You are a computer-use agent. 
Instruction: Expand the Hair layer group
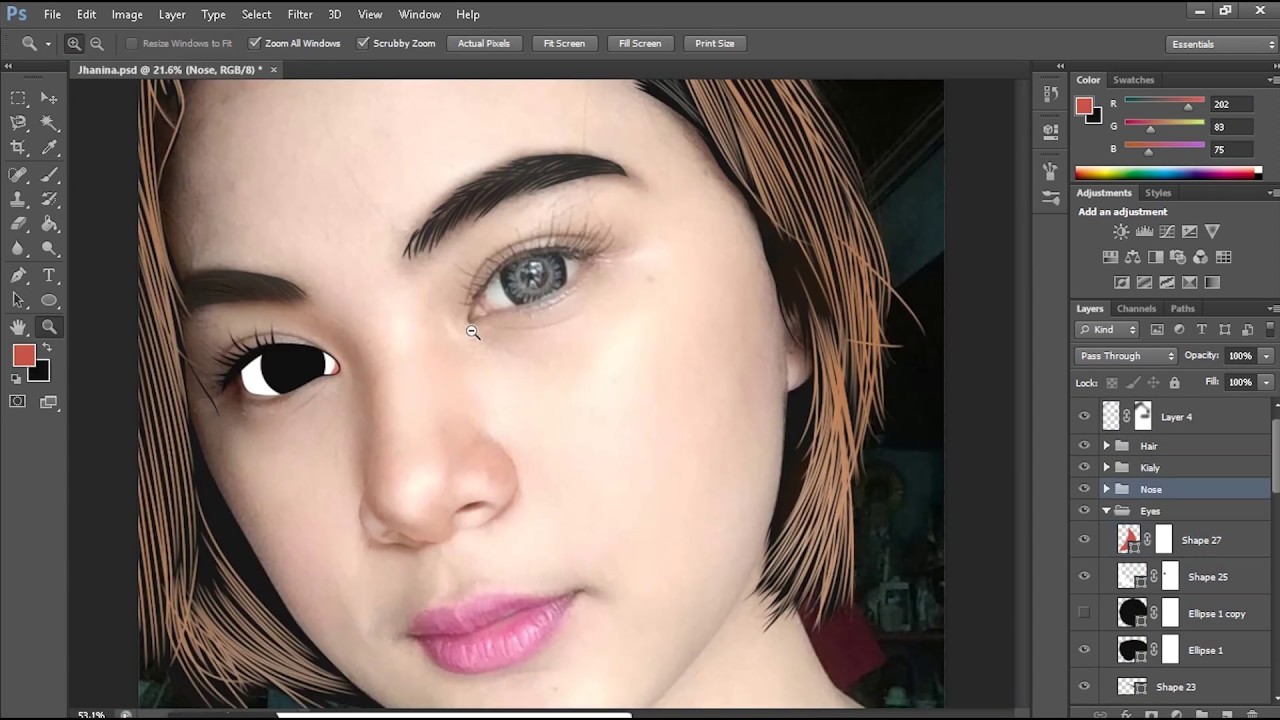1106,446
